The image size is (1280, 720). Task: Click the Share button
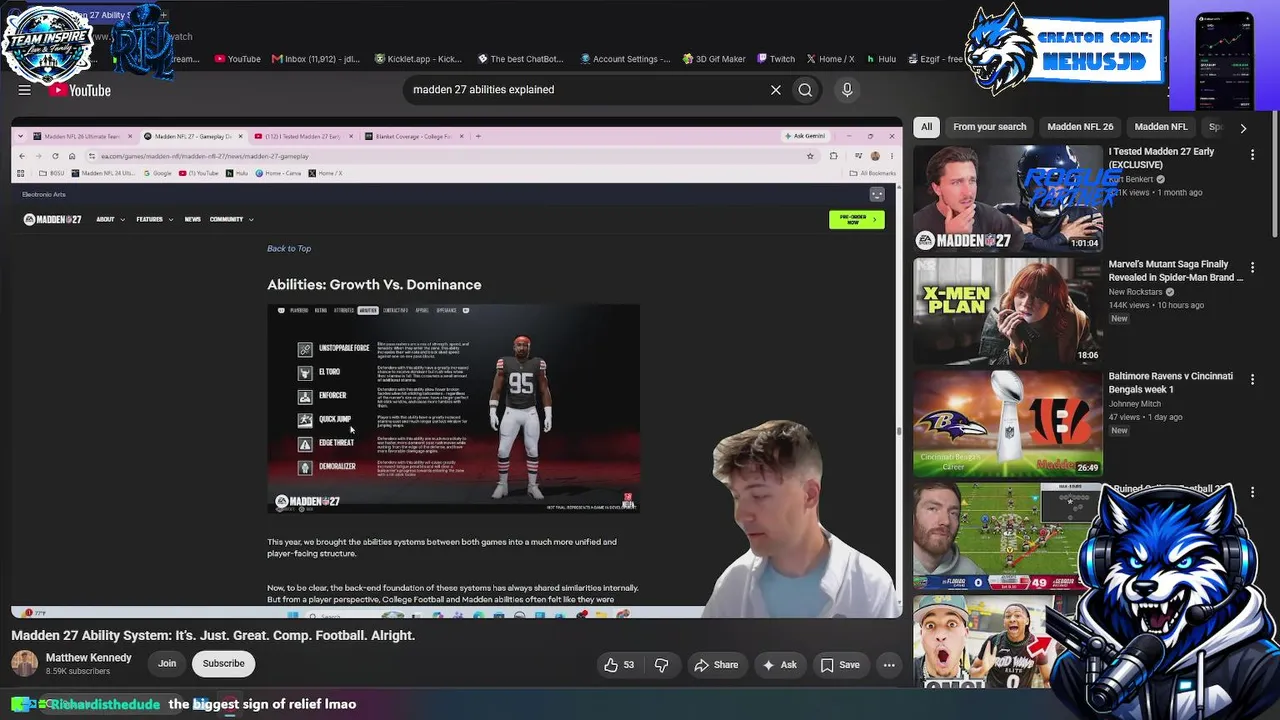pyautogui.click(x=716, y=665)
